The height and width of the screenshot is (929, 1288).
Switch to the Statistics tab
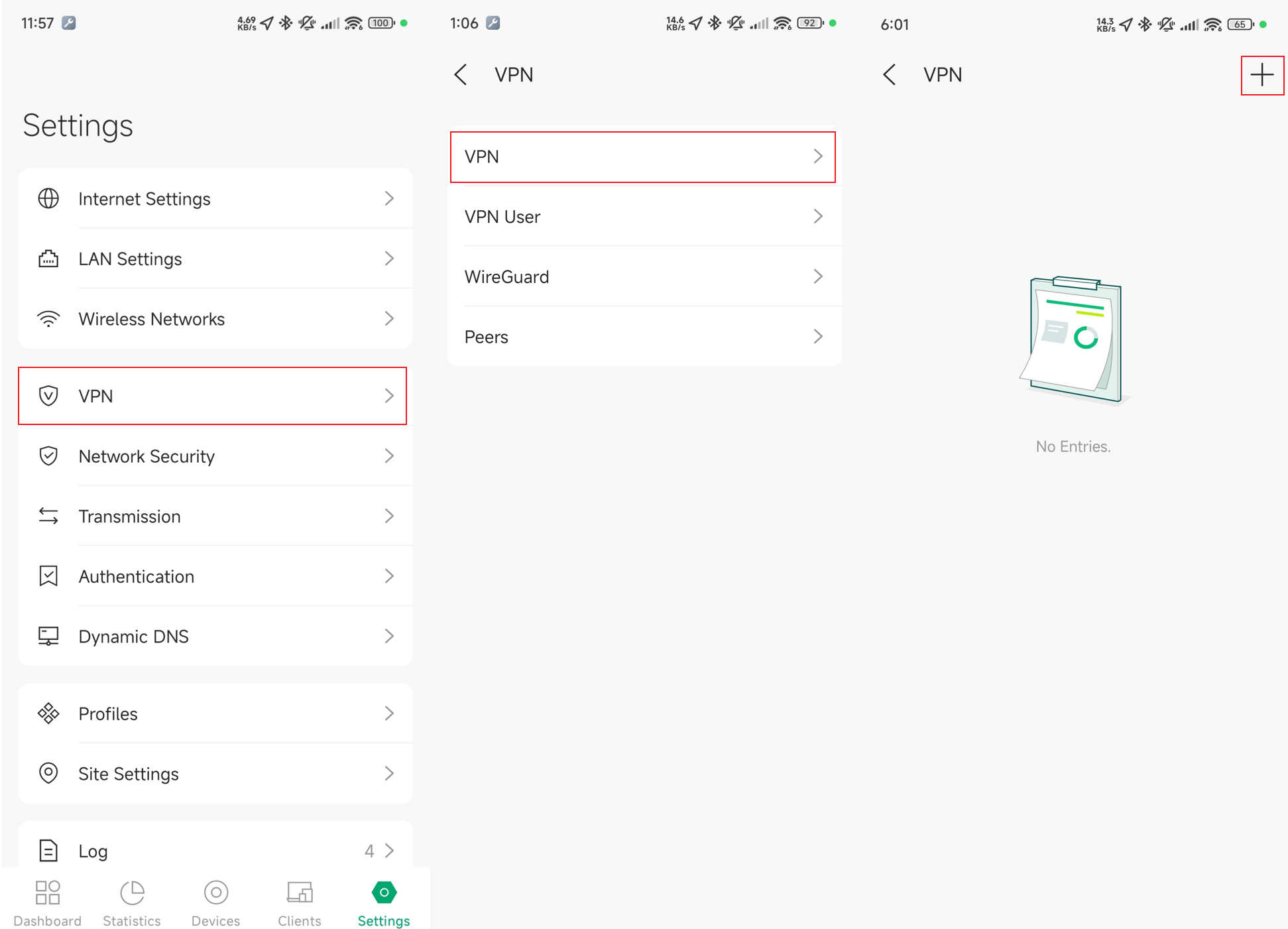(132, 900)
